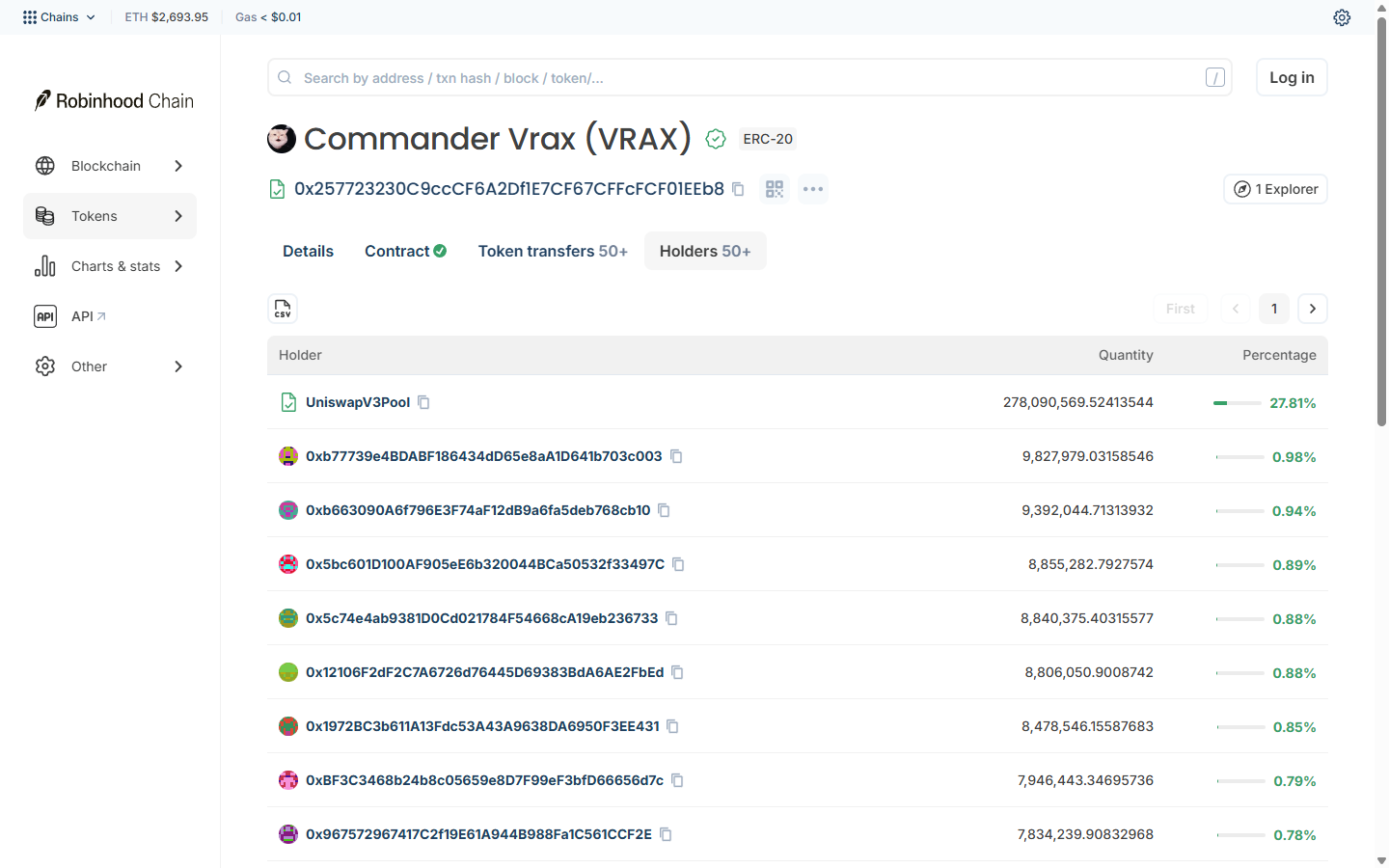This screenshot has height=868, width=1389.
Task: Expand the Other sidebar menu
Action: tap(110, 366)
